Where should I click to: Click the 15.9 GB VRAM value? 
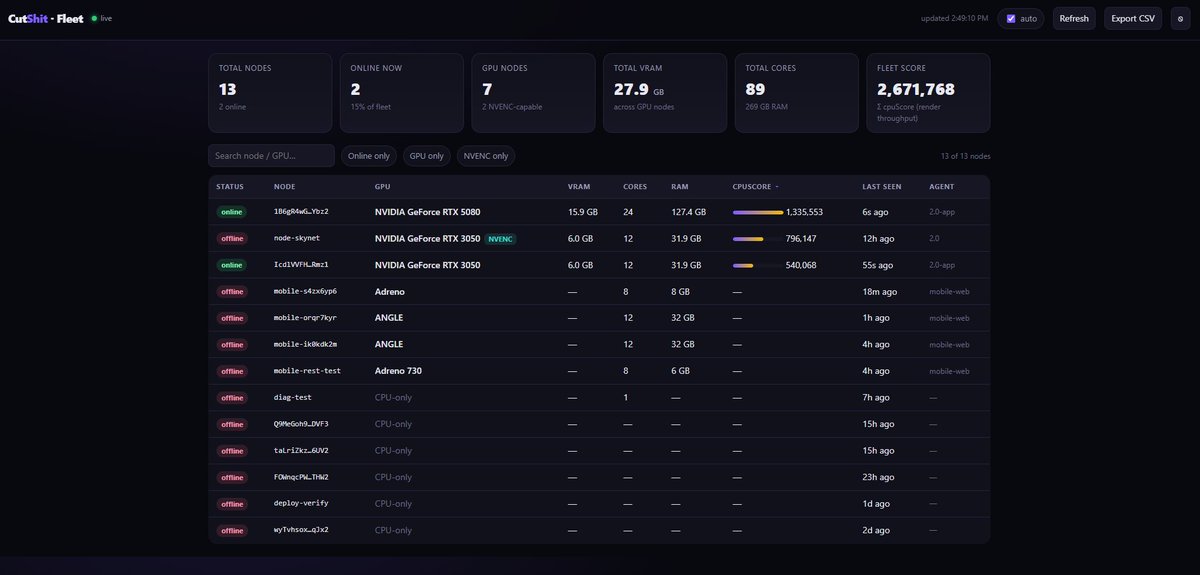pos(583,212)
